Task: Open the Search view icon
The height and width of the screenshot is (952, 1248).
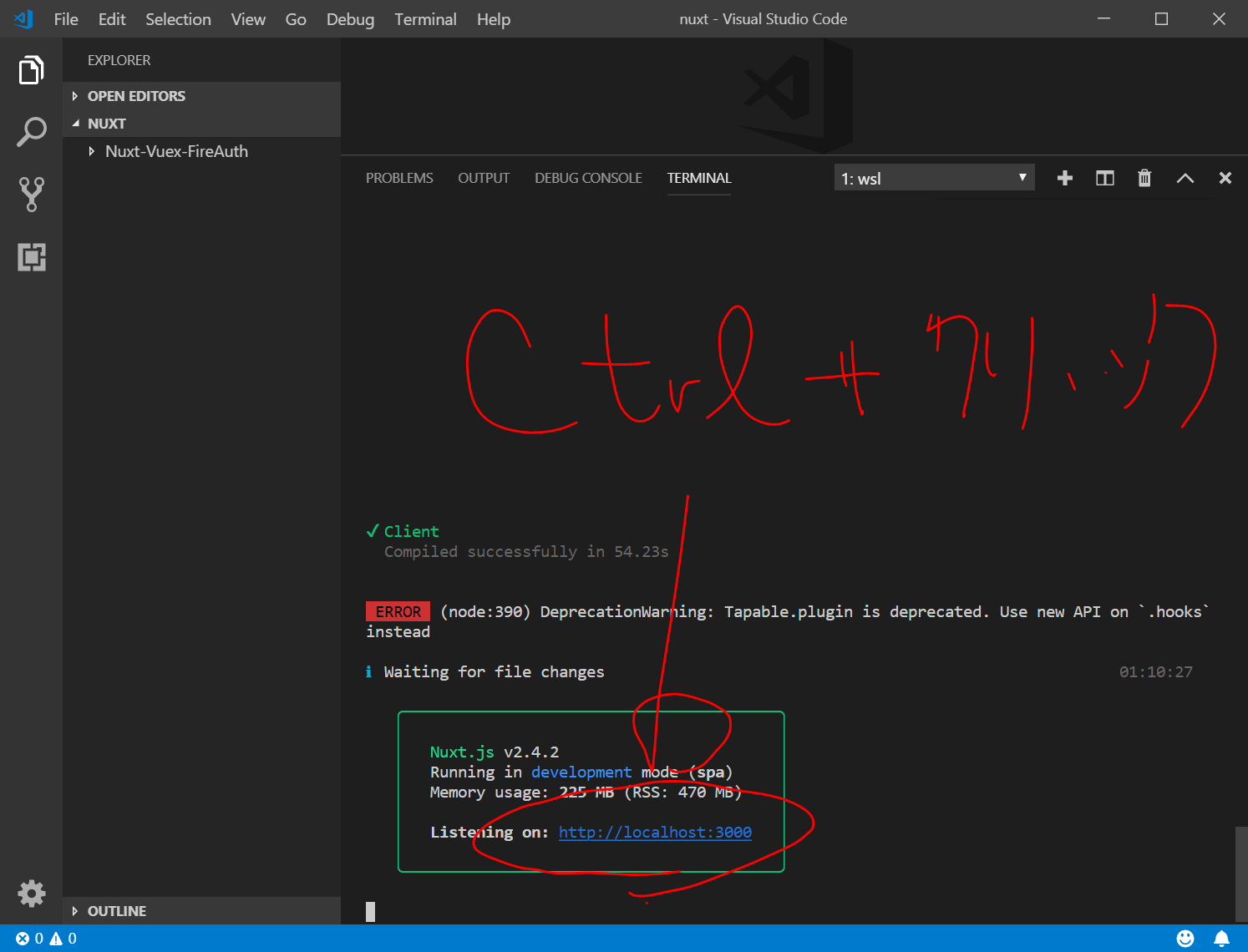Action: tap(31, 132)
